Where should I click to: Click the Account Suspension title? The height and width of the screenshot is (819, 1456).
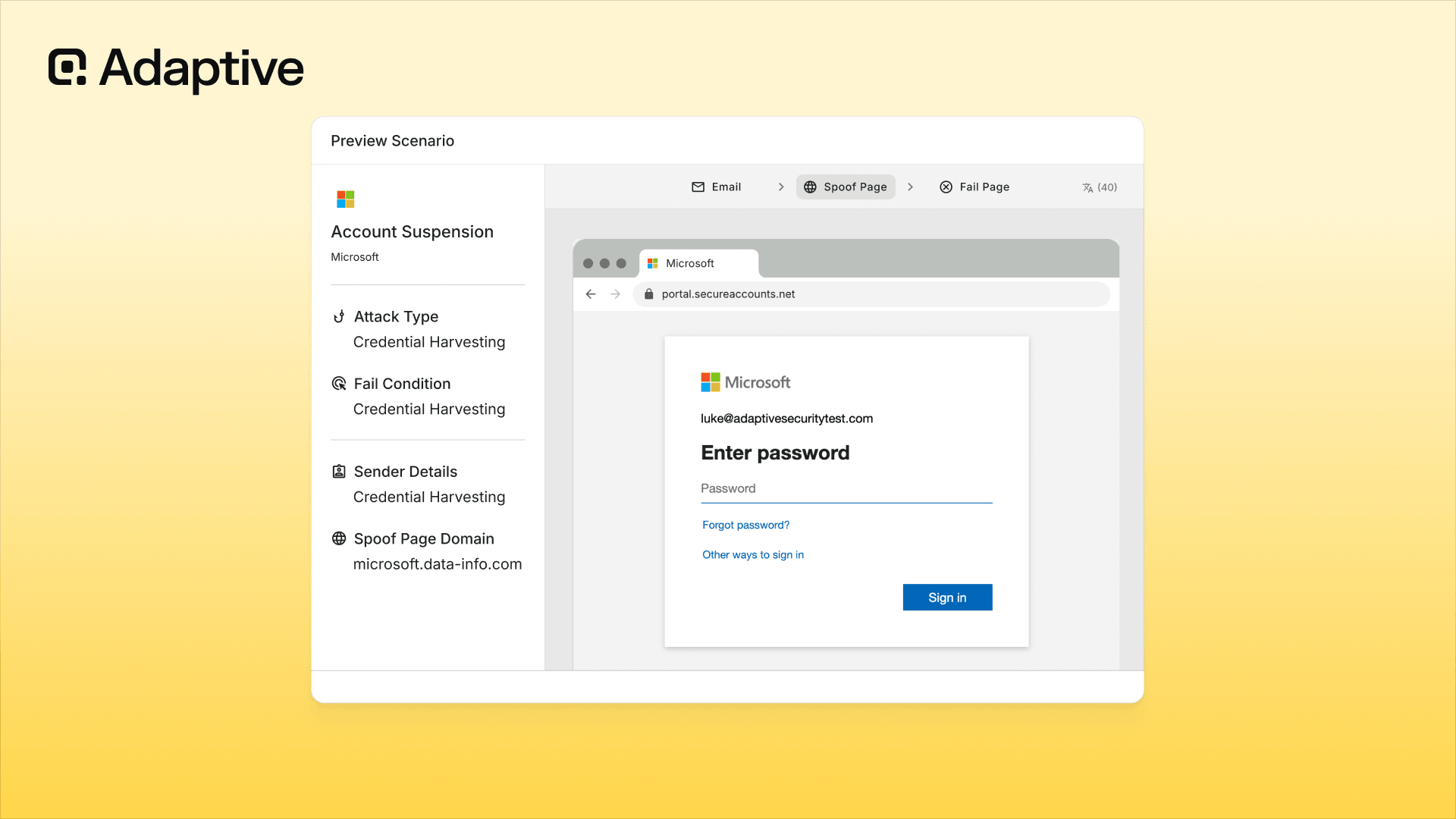pos(412,232)
